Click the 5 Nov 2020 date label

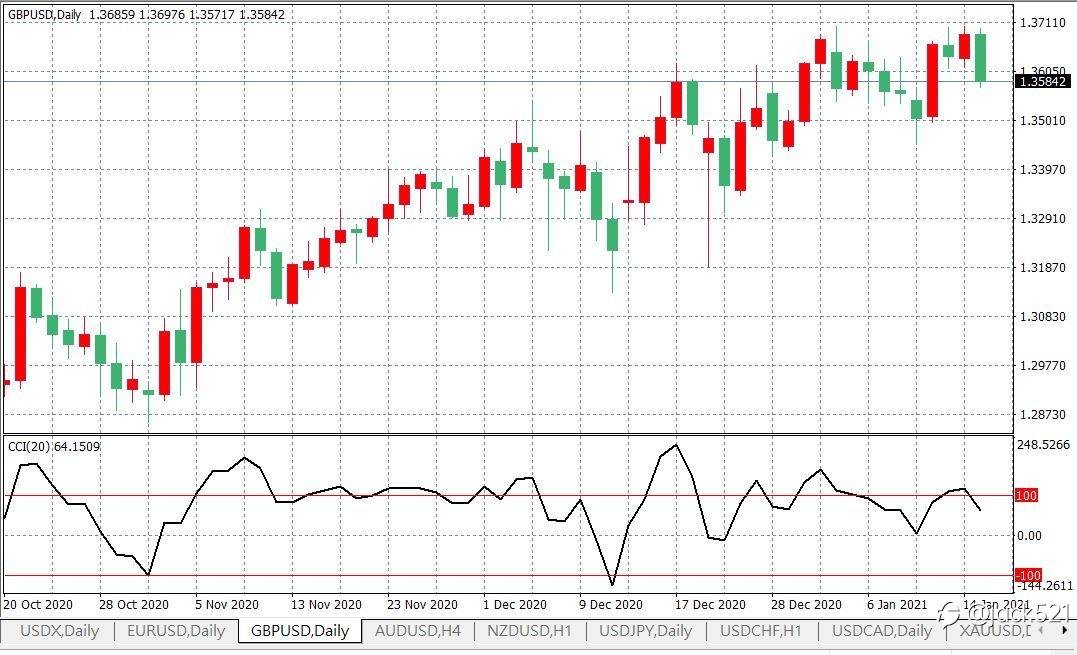click(227, 605)
